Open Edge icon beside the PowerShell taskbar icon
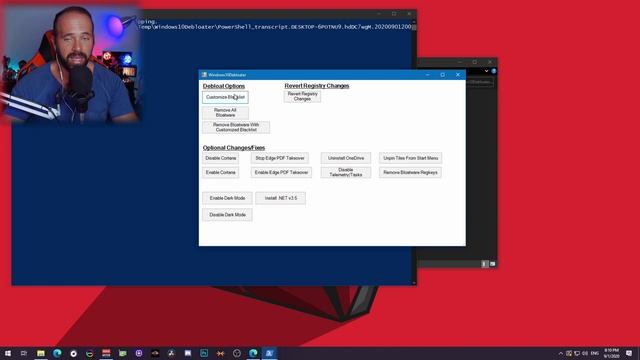Screen dimensions: 640x360 [x=253, y=353]
